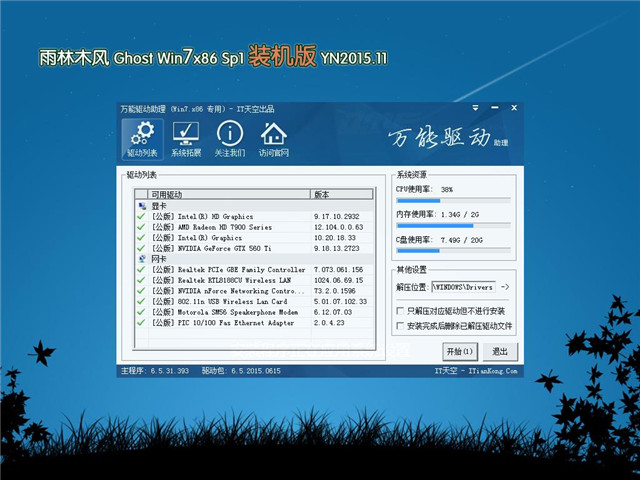Click the -> browse arrow beside path
Screen dimensions: 640x480
(505, 287)
